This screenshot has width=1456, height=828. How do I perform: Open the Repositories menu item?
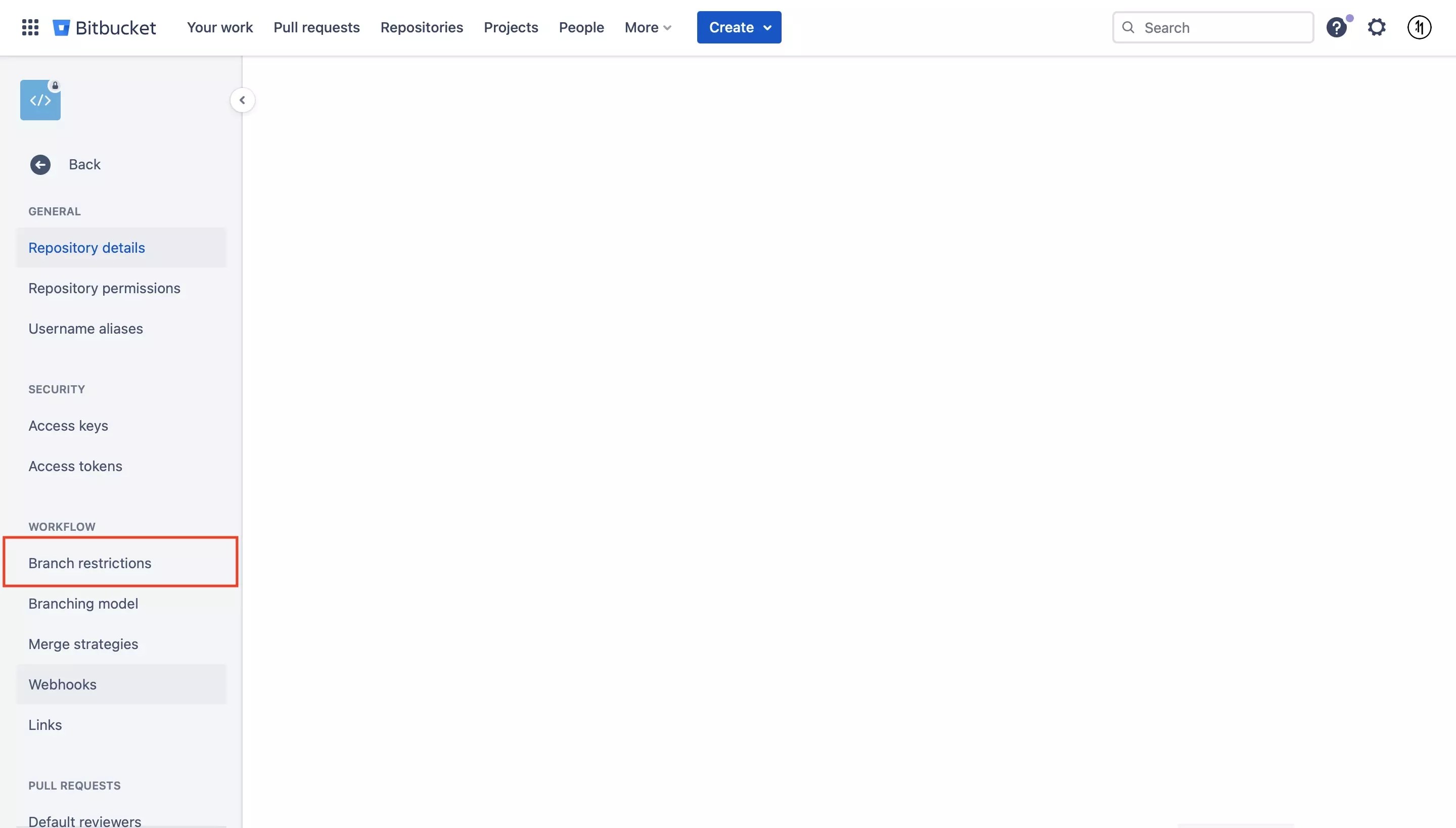[x=422, y=27]
